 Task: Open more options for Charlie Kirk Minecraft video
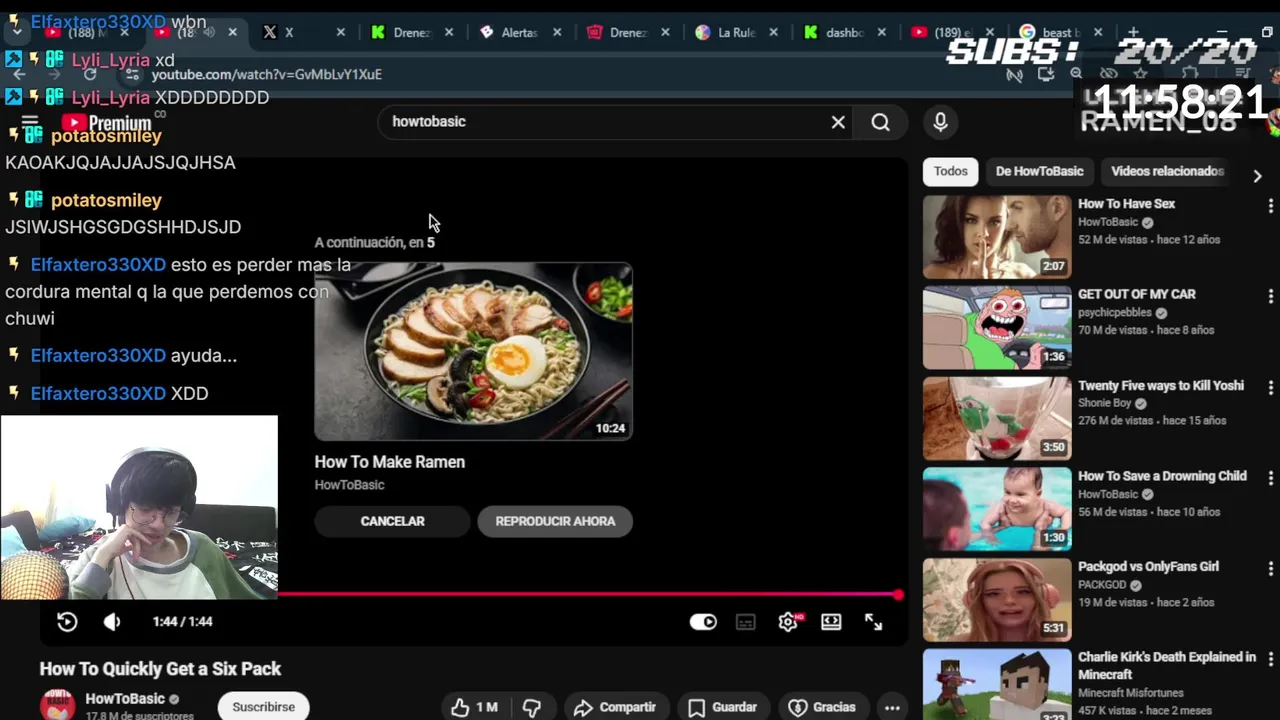(1270, 660)
